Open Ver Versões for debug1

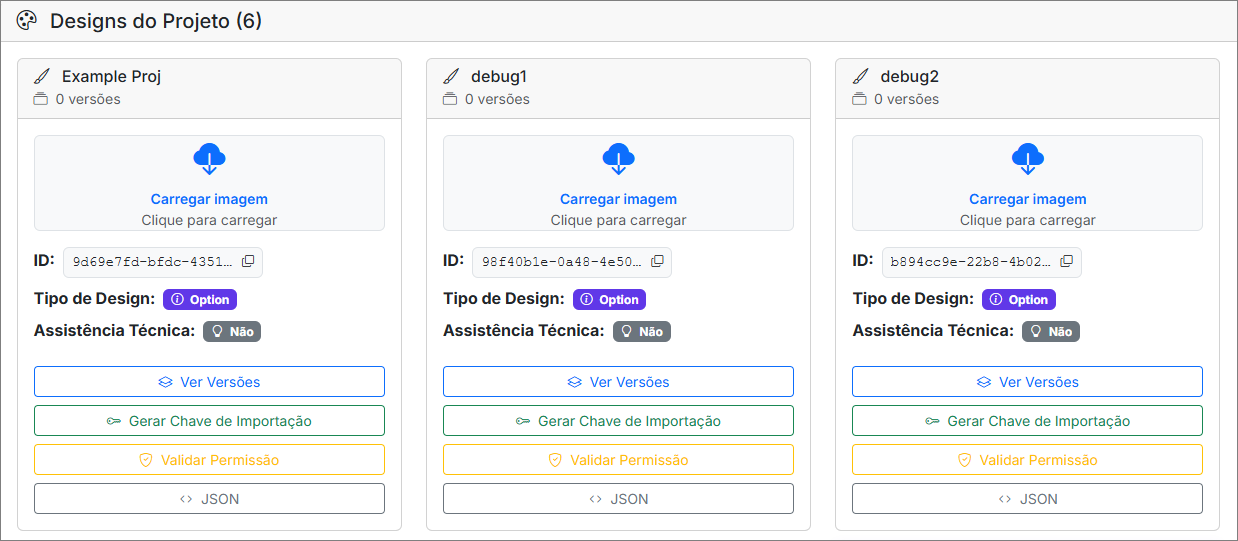pos(618,382)
